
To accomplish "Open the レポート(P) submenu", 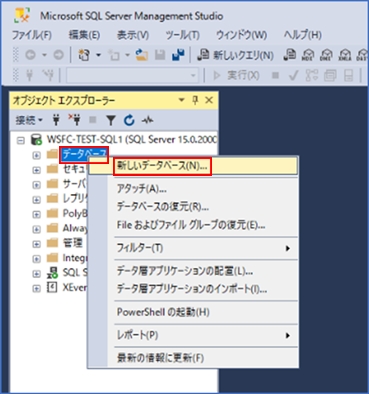I will click(193, 335).
